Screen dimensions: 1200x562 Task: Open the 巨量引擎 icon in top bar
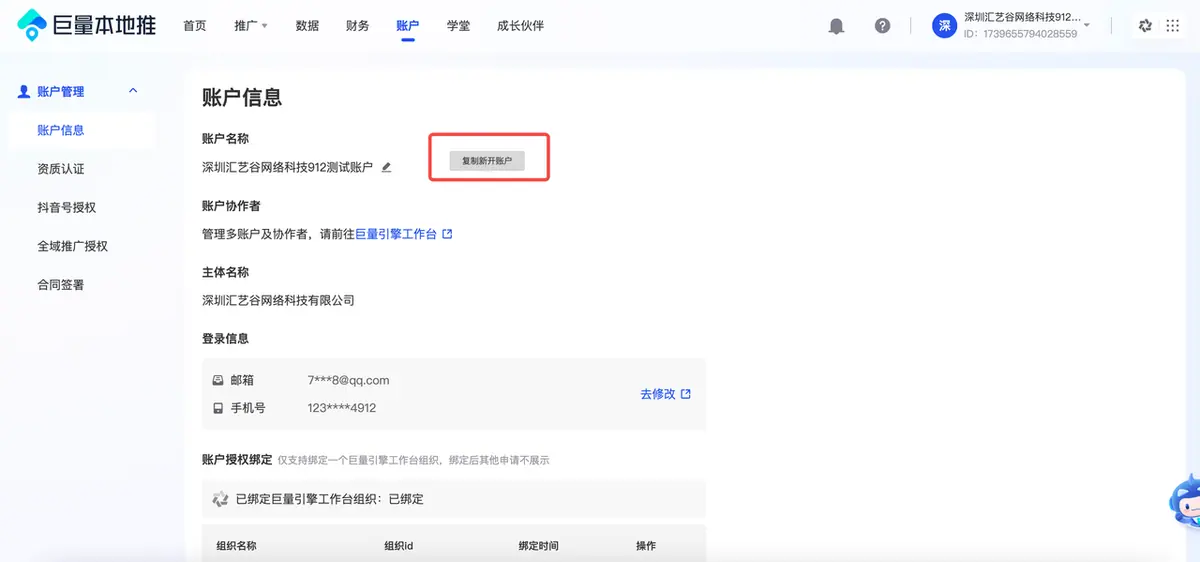coord(1146,26)
